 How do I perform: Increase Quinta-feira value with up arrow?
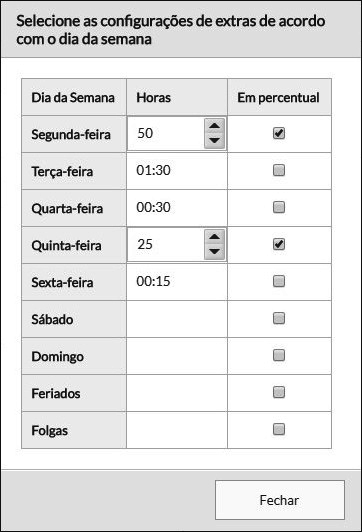pos(214,237)
